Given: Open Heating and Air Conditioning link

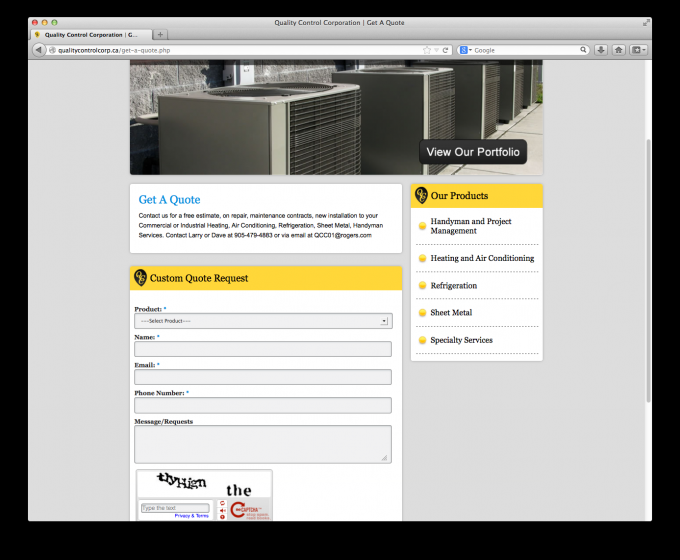Looking at the screenshot, I should [482, 258].
